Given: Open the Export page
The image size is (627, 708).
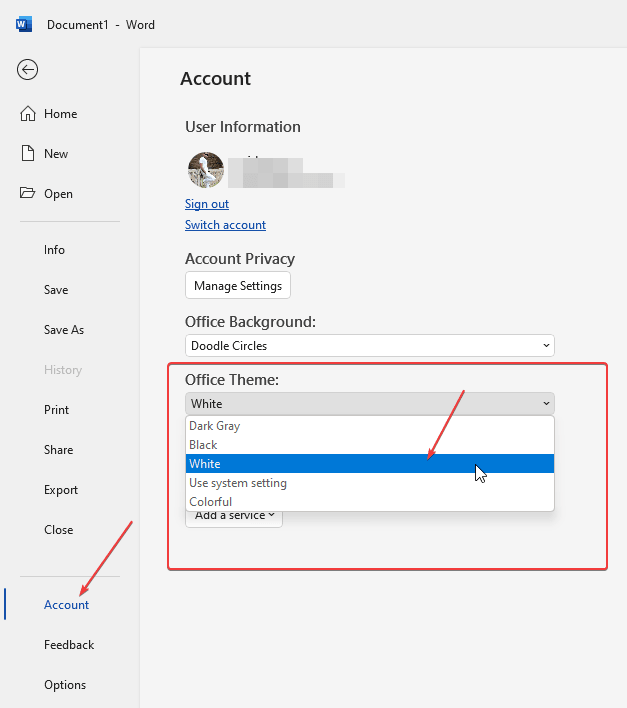Looking at the screenshot, I should pos(60,489).
